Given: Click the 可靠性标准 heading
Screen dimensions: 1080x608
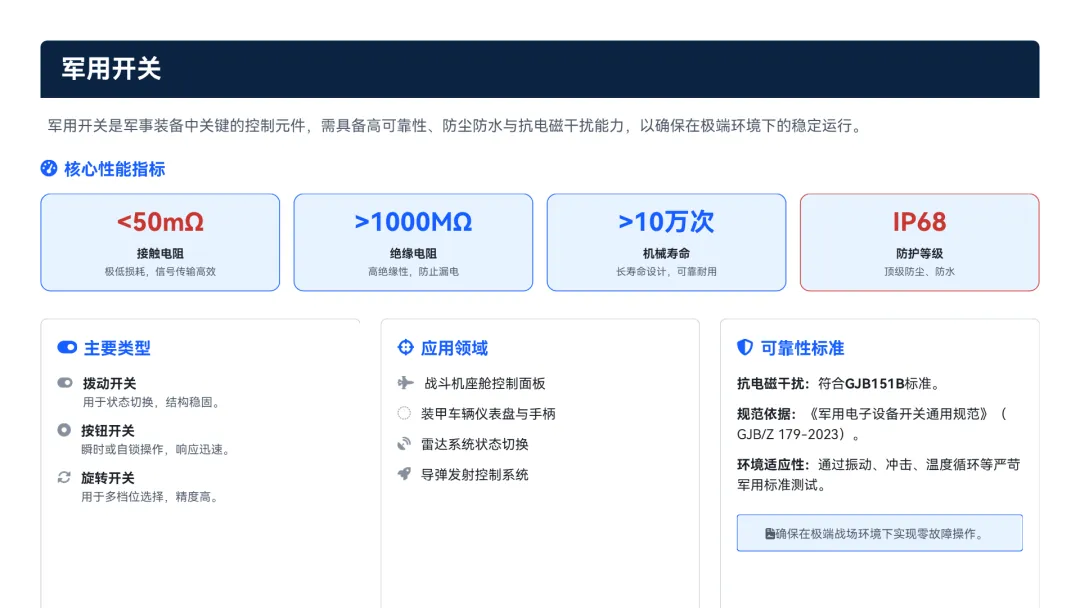Looking at the screenshot, I should (x=802, y=348).
